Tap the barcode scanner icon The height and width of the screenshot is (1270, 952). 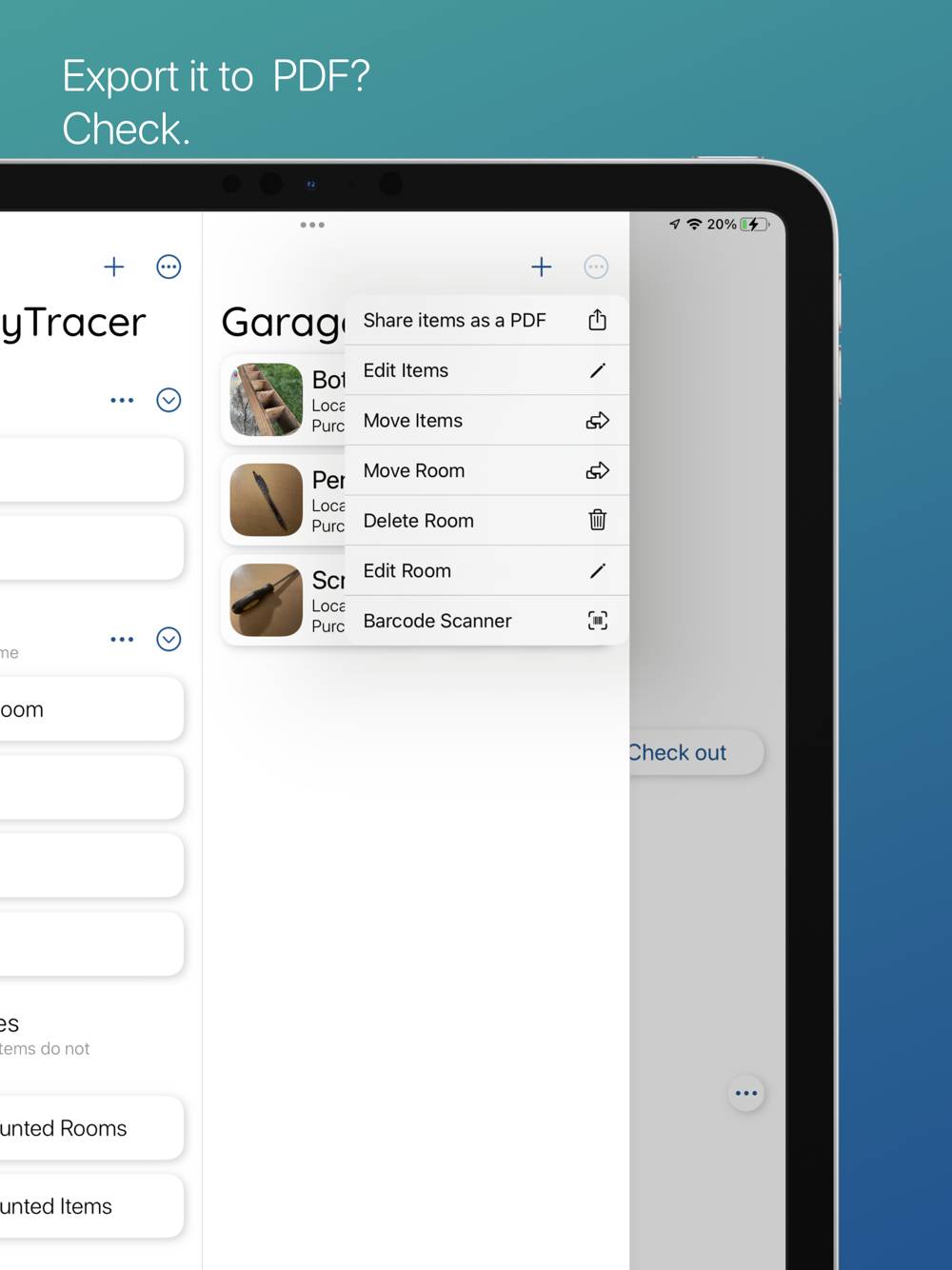coord(597,621)
